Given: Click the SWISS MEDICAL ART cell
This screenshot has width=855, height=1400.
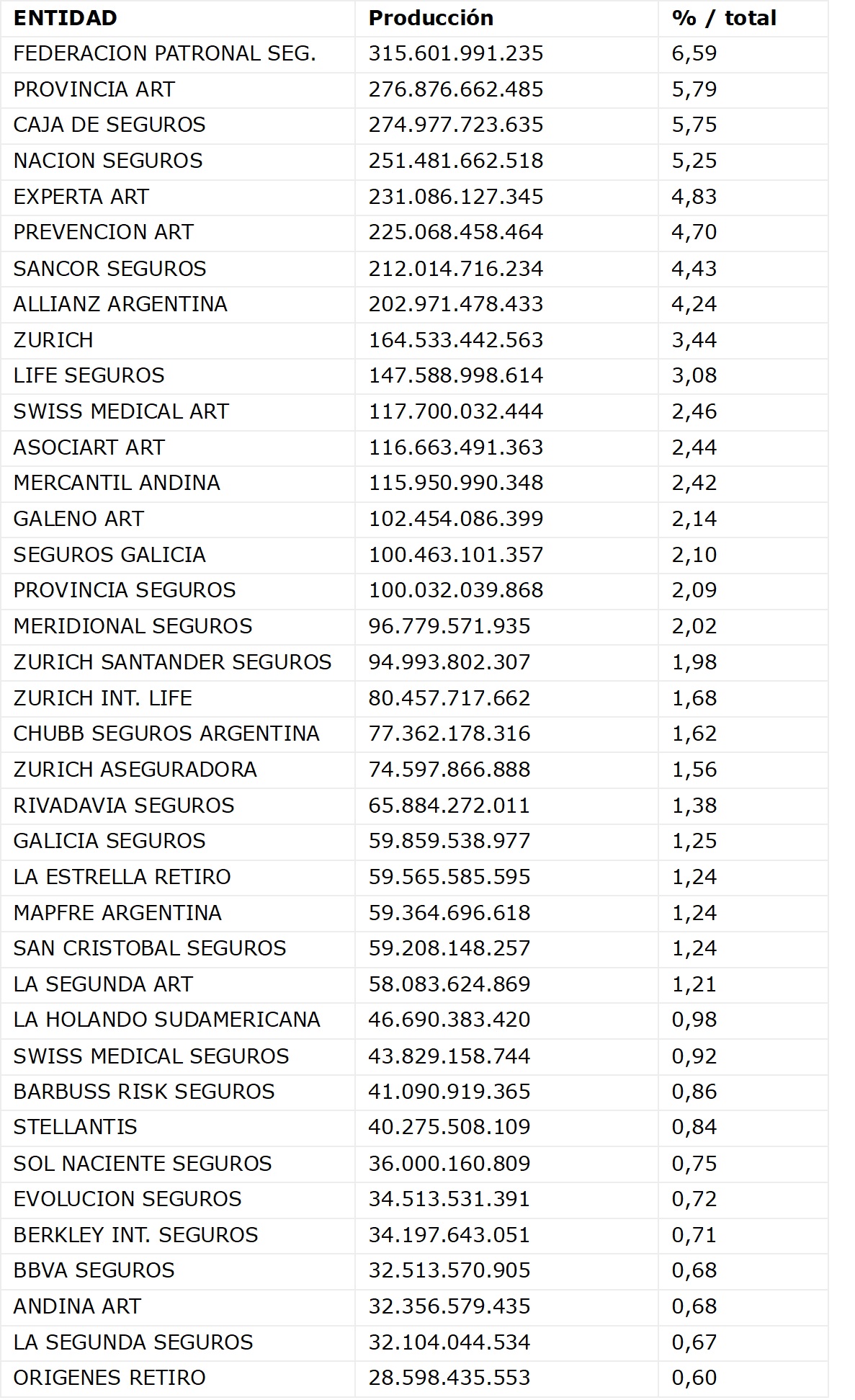Looking at the screenshot, I should click(x=121, y=411).
